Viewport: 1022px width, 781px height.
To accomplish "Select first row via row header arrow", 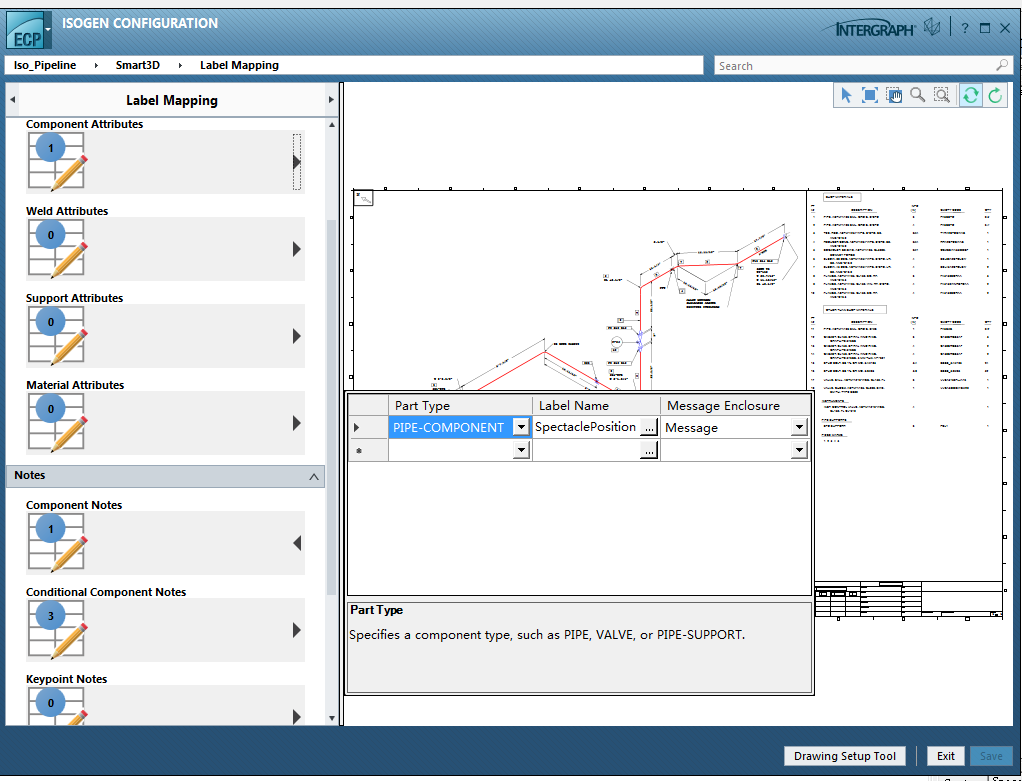I will (x=368, y=428).
